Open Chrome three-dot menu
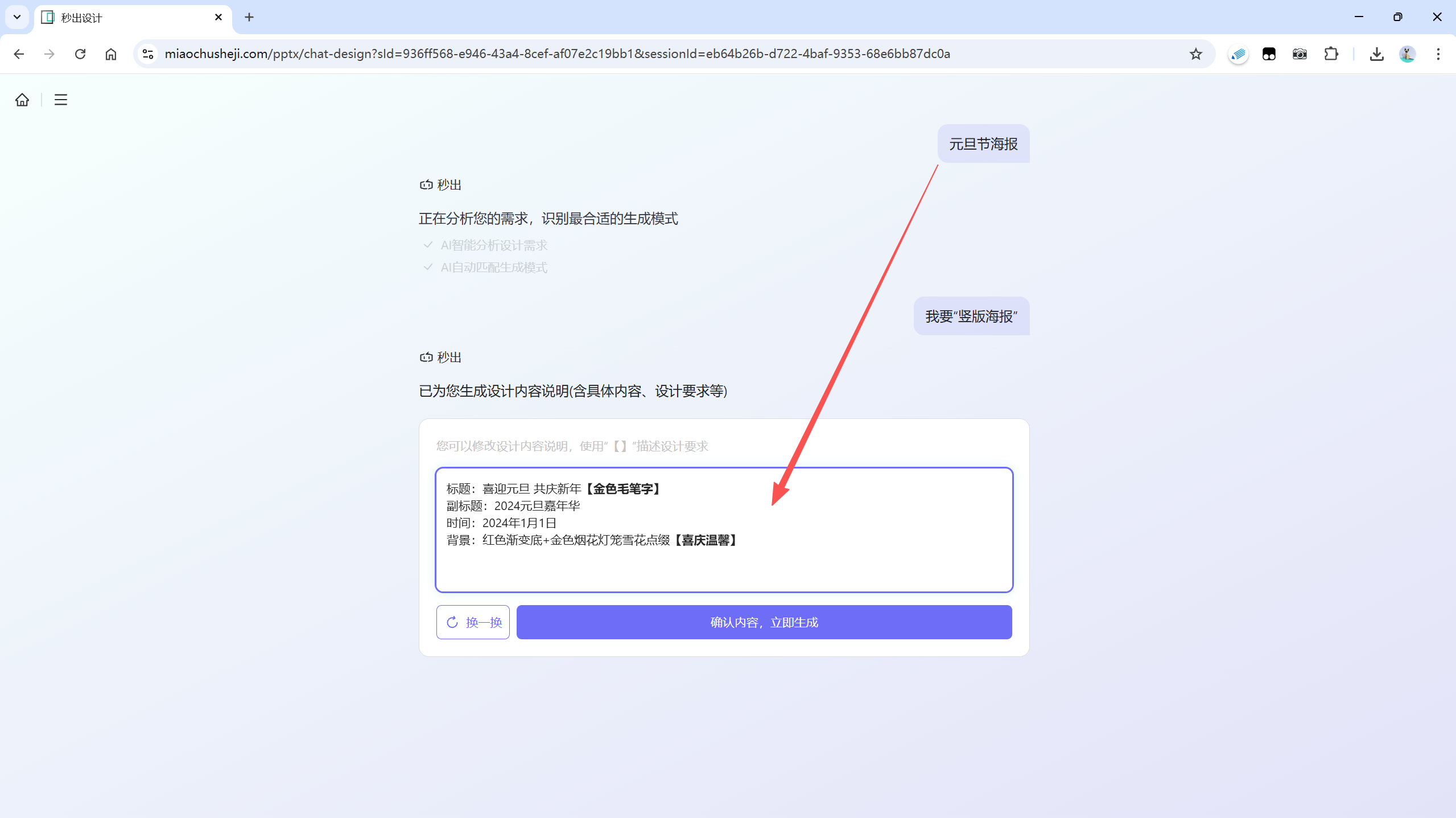Image resolution: width=1456 pixels, height=818 pixels. 1438,54
